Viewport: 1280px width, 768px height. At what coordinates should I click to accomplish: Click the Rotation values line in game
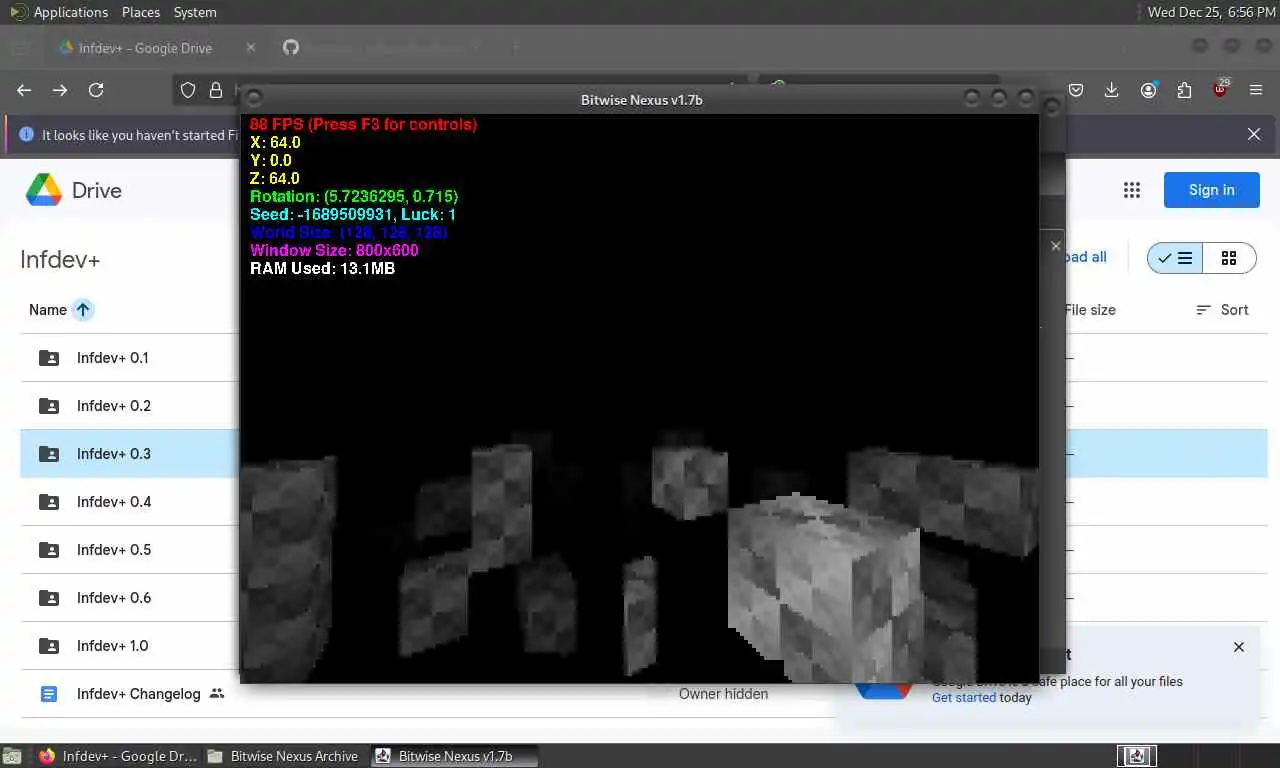point(354,196)
